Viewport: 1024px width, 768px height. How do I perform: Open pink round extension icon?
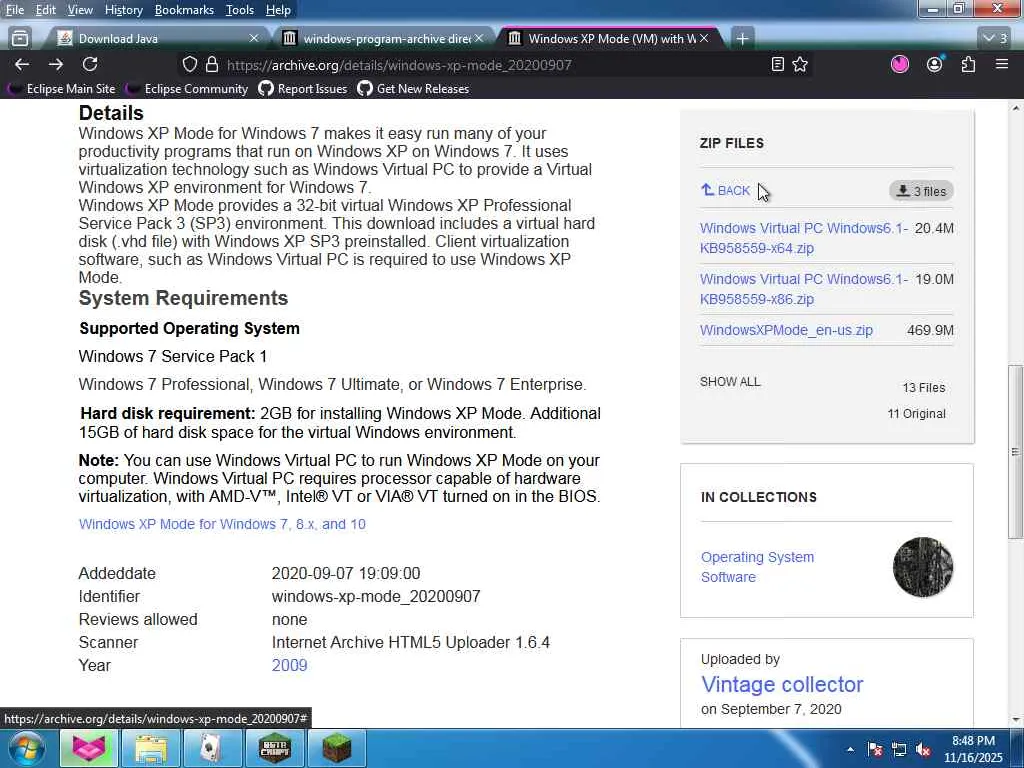pos(900,64)
